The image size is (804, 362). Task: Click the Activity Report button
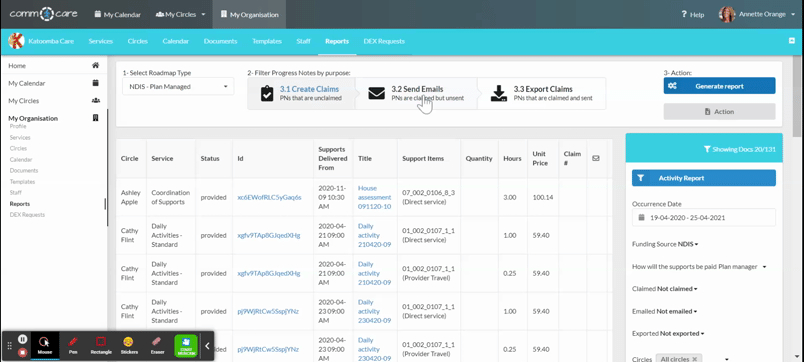(704, 178)
